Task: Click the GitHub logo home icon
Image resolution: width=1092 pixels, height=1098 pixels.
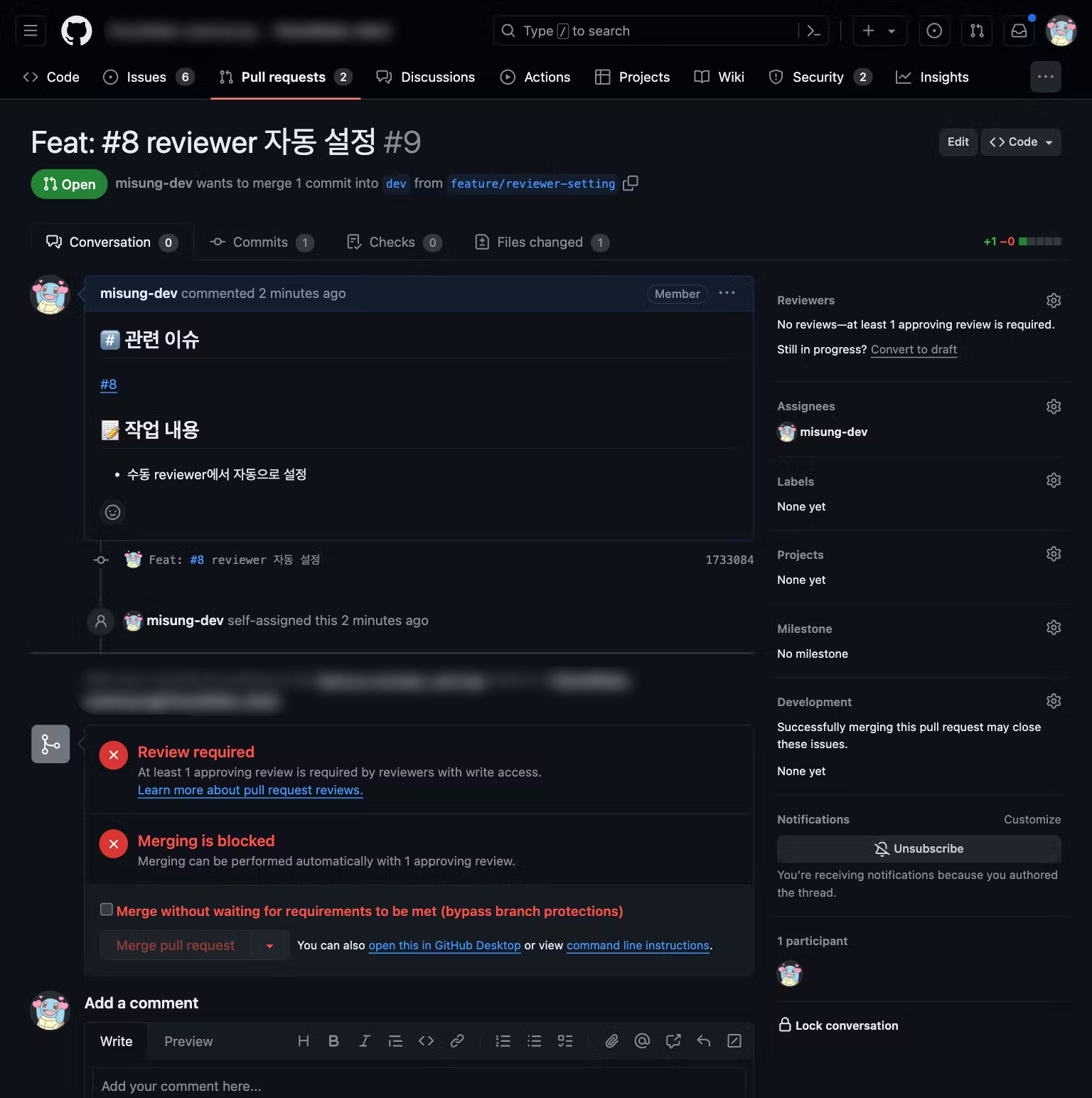Action: coord(76,31)
